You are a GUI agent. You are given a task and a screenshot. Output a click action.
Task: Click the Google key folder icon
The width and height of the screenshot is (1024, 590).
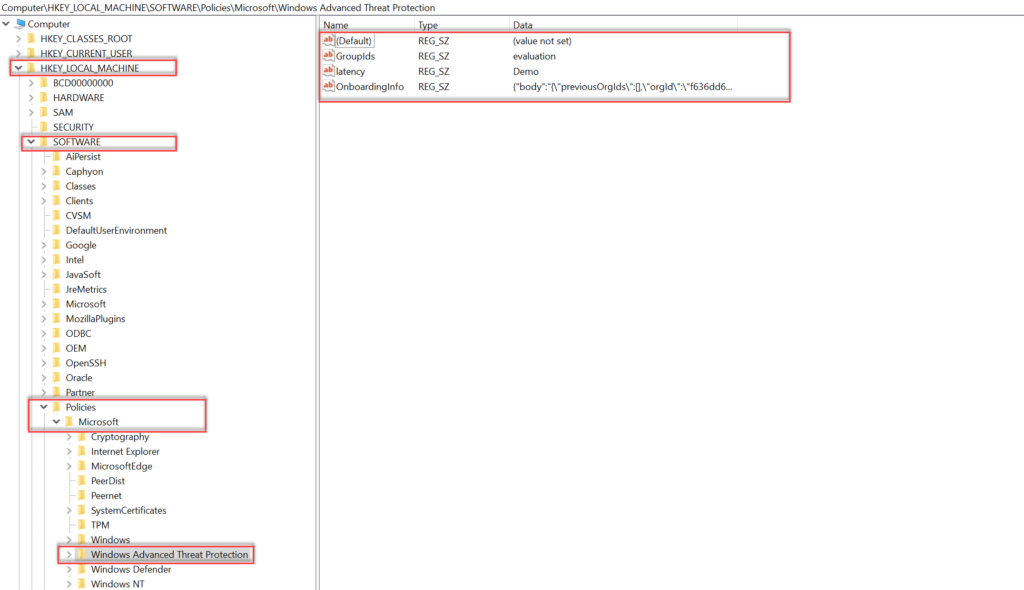(57, 245)
